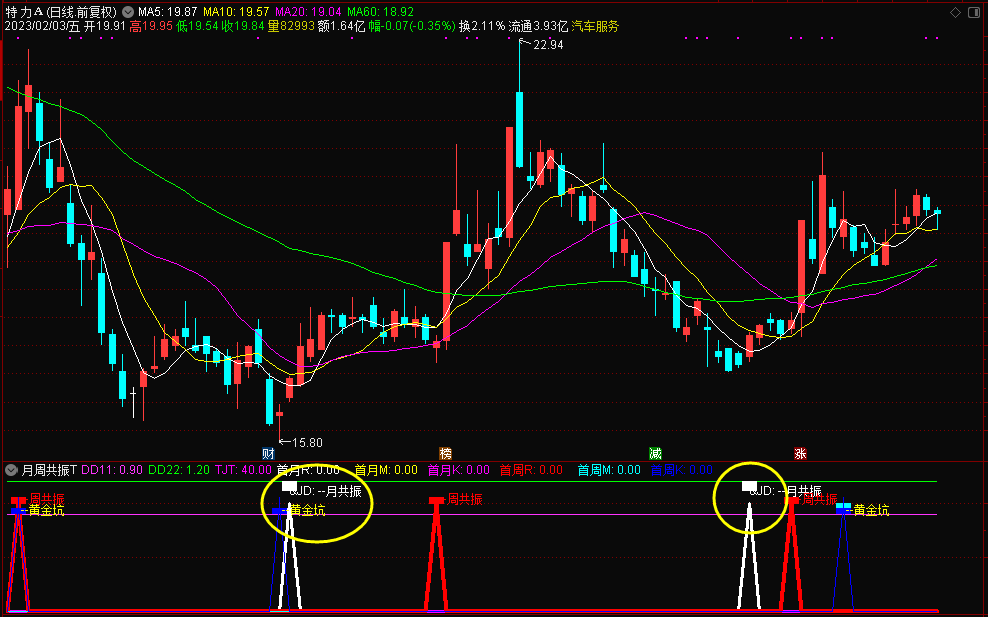Click the date 2023/02/03/五
Image resolution: width=988 pixels, height=617 pixels.
[x=42, y=26]
